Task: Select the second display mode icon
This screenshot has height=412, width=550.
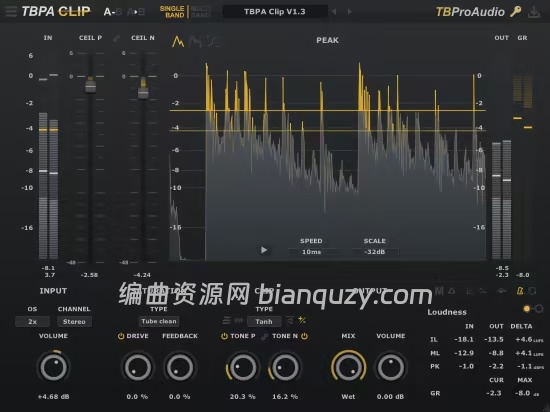Action: (x=195, y=42)
